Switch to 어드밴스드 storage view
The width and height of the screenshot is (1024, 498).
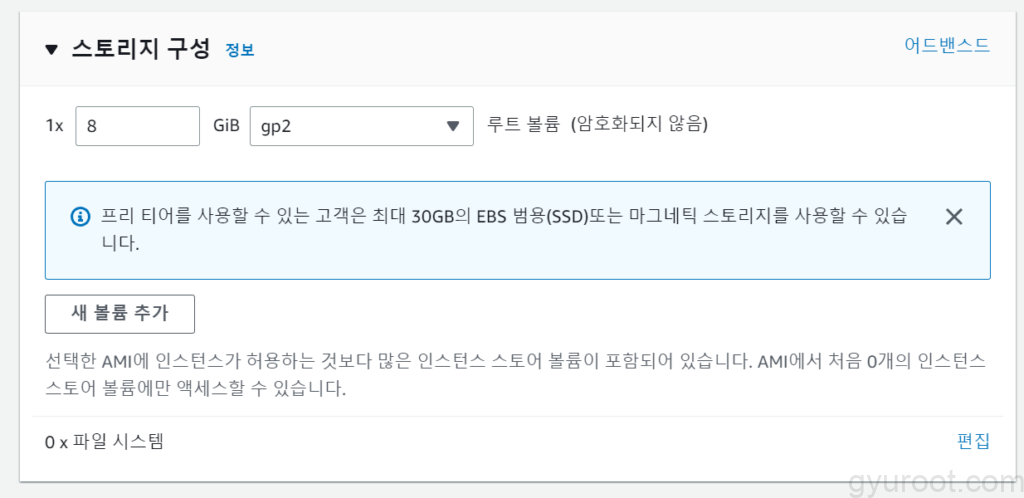pos(946,45)
